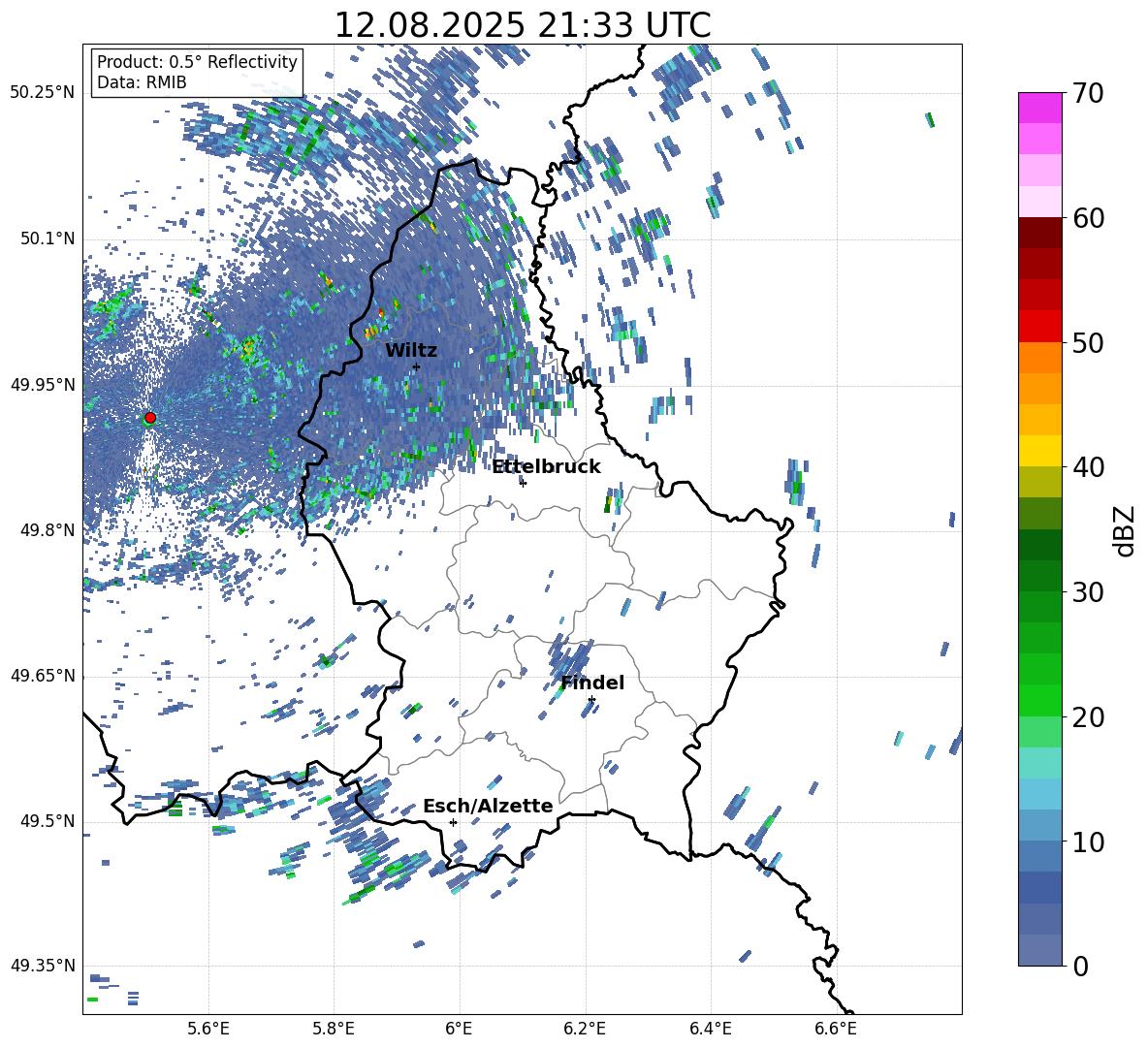
Task: Click the Wiltz city label
Action: tap(411, 351)
